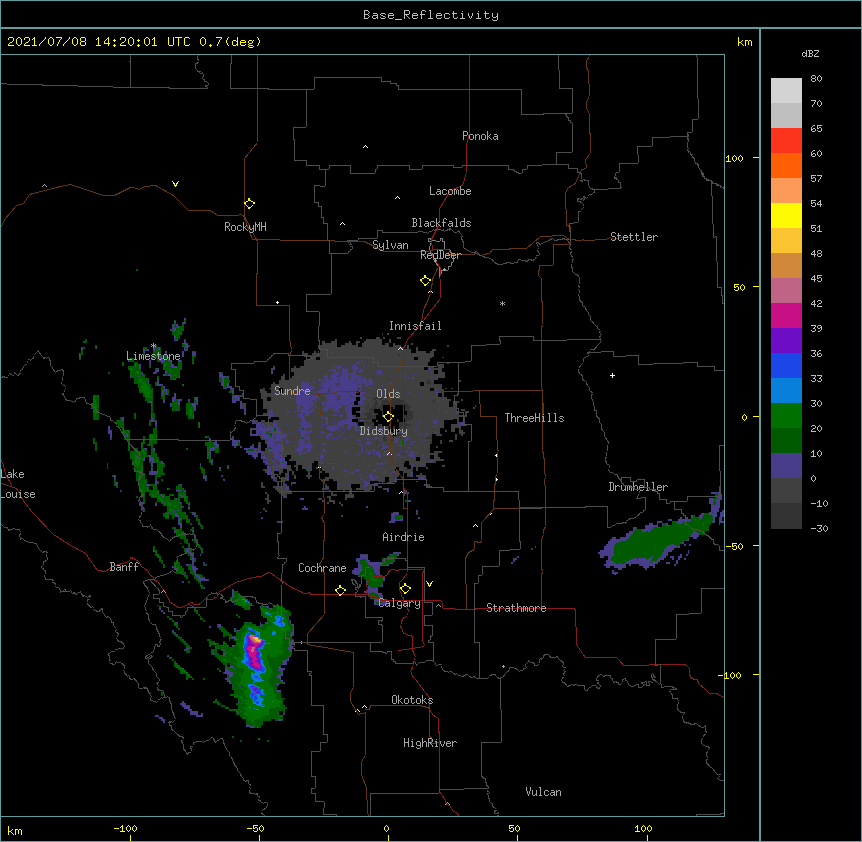Select the 30 dBZ green color swatch
The width and height of the screenshot is (862, 842).
pyautogui.click(x=786, y=416)
